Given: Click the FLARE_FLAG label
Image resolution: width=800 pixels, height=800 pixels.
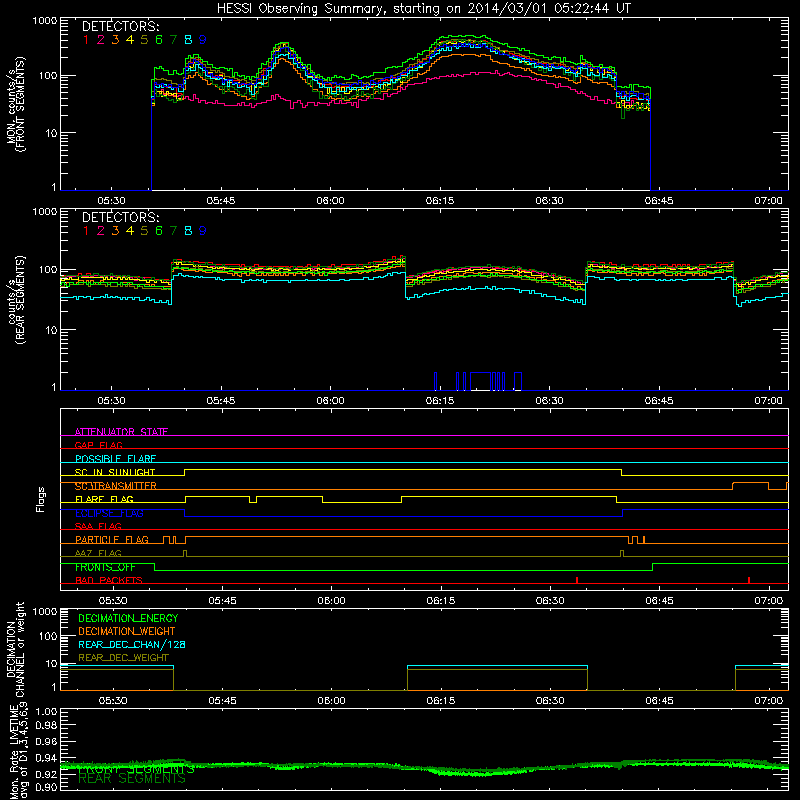Looking at the screenshot, I should pyautogui.click(x=104, y=499).
